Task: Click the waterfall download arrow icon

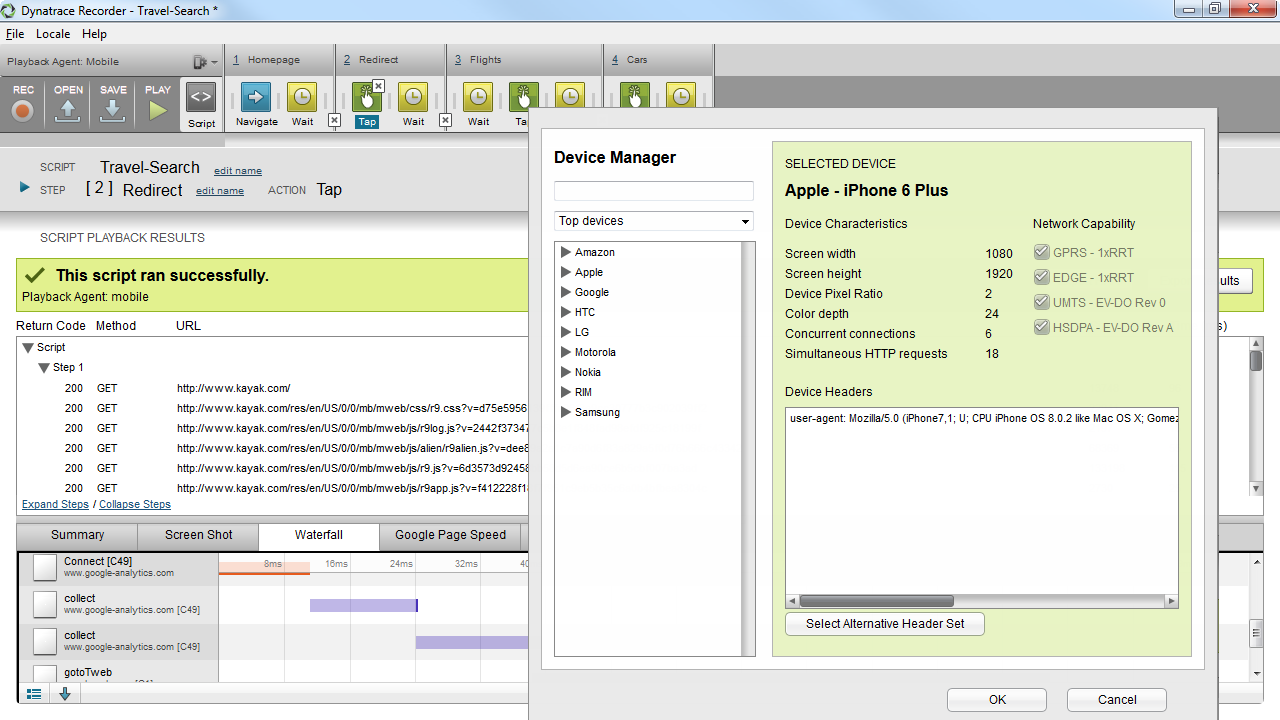Action: (65, 693)
